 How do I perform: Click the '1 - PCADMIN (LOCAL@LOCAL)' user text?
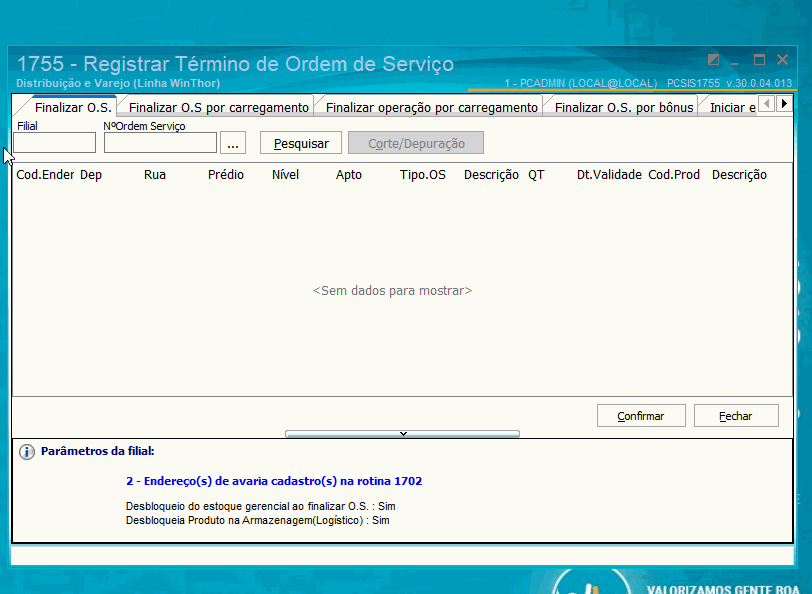click(581, 83)
